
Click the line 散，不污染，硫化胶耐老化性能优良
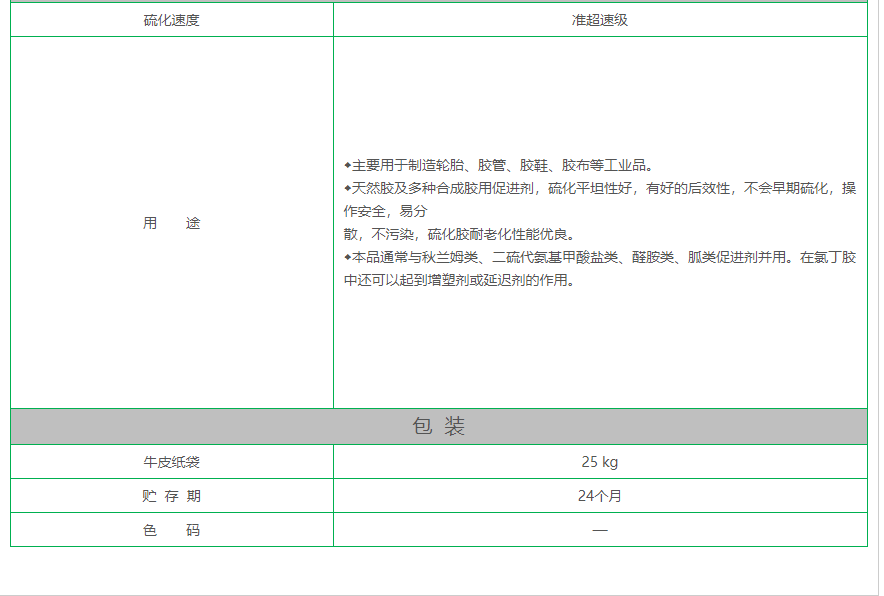tap(459, 234)
